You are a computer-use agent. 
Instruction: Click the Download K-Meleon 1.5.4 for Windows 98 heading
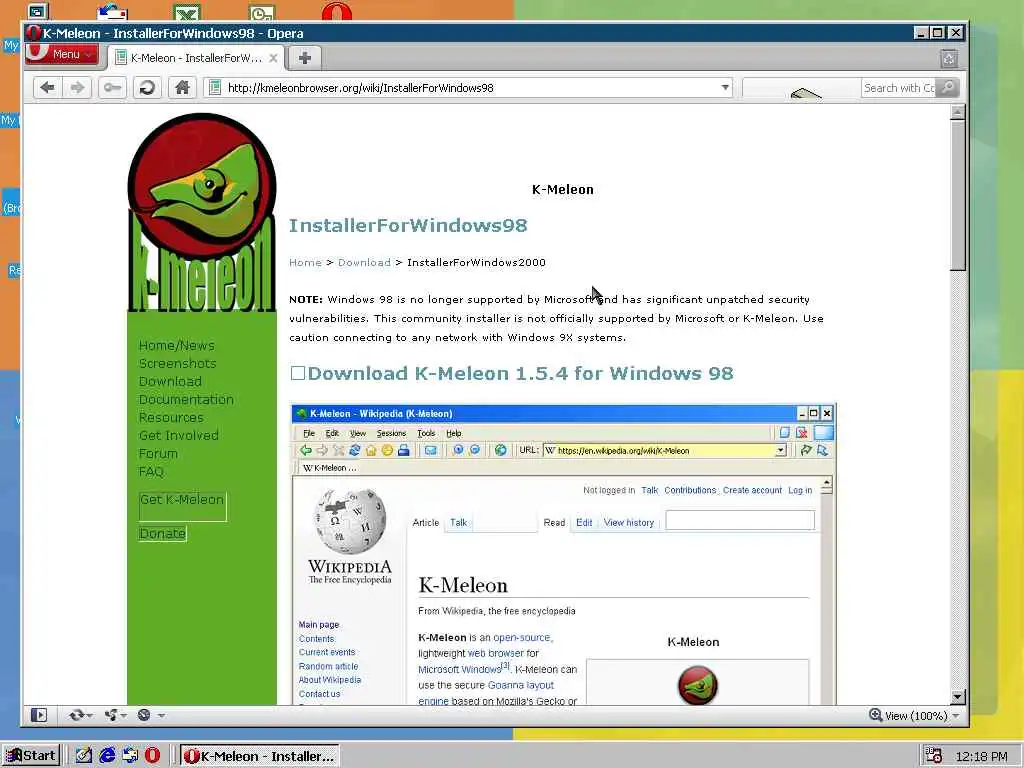(520, 373)
